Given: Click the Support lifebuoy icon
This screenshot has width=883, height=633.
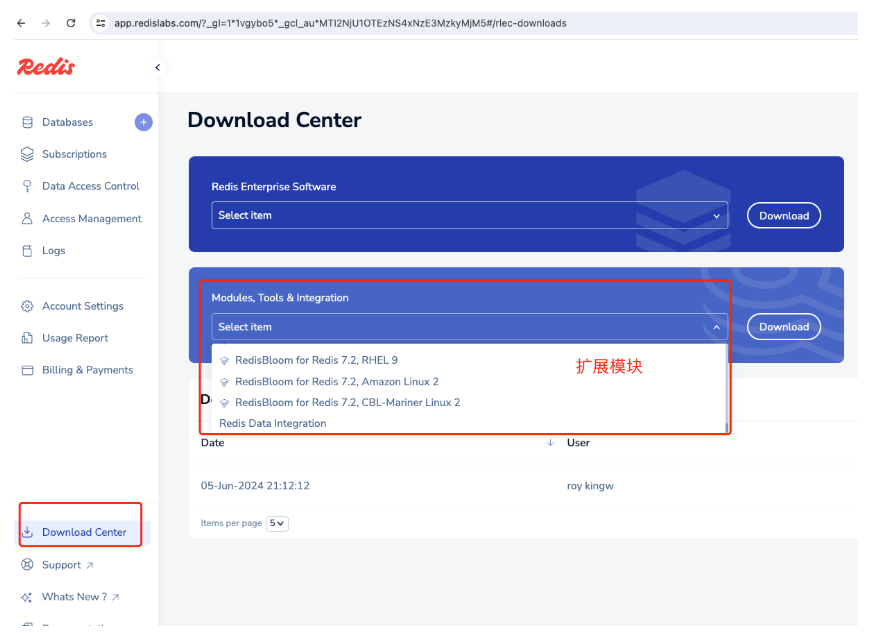Looking at the screenshot, I should [27, 565].
